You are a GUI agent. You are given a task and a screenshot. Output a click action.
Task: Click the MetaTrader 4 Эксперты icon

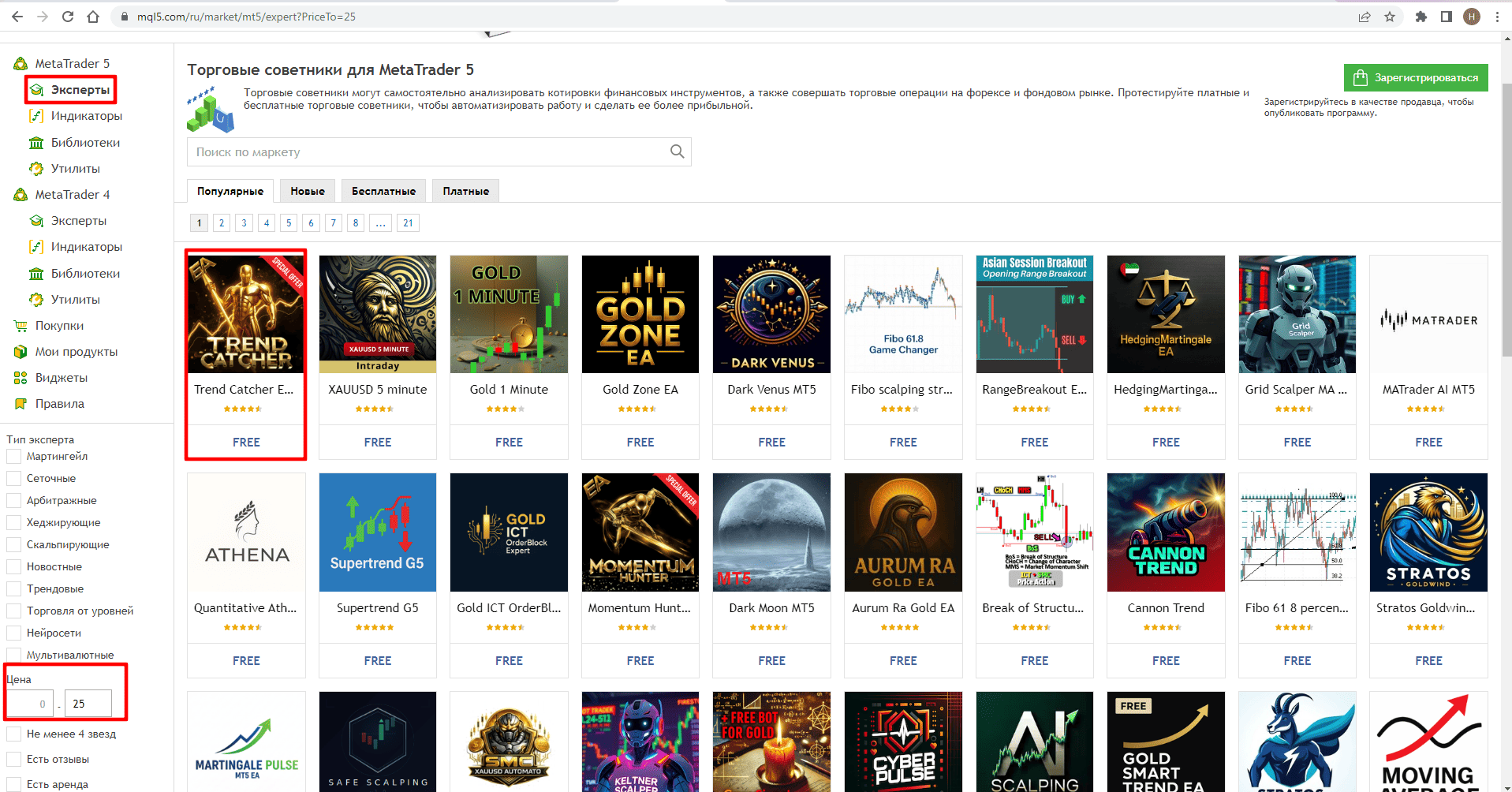click(x=36, y=221)
